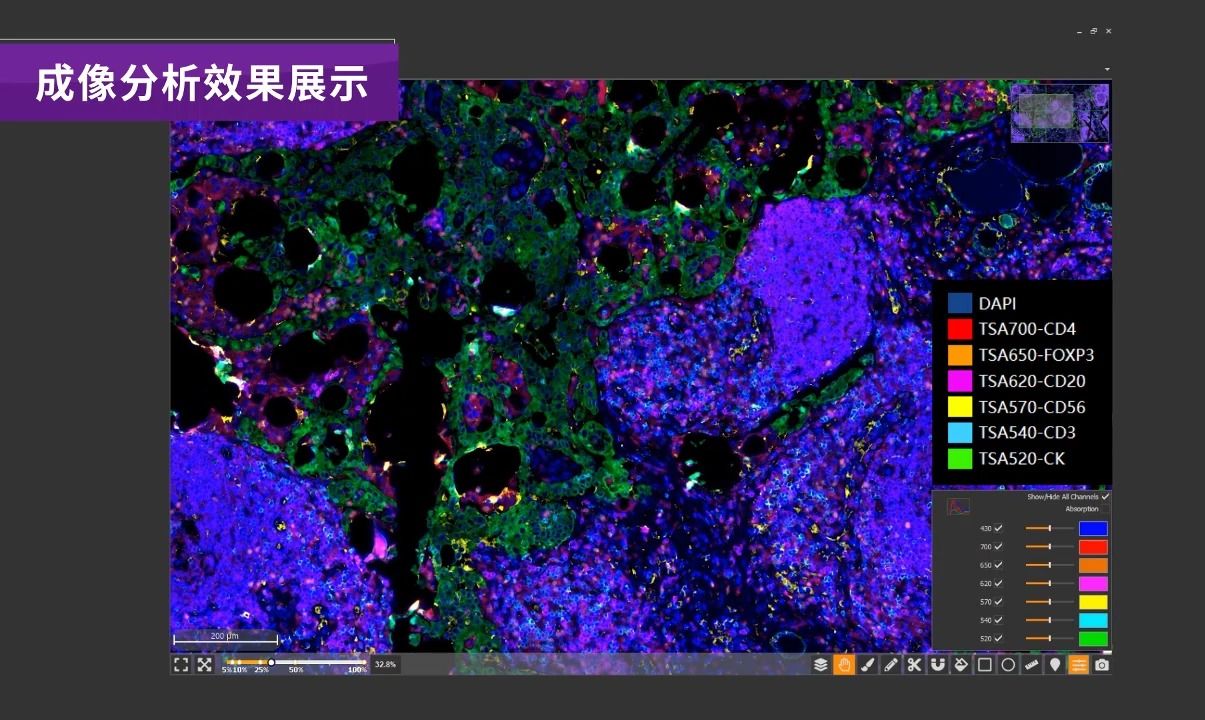Click the TSA620-CD20 legend entry

click(x=1017, y=381)
